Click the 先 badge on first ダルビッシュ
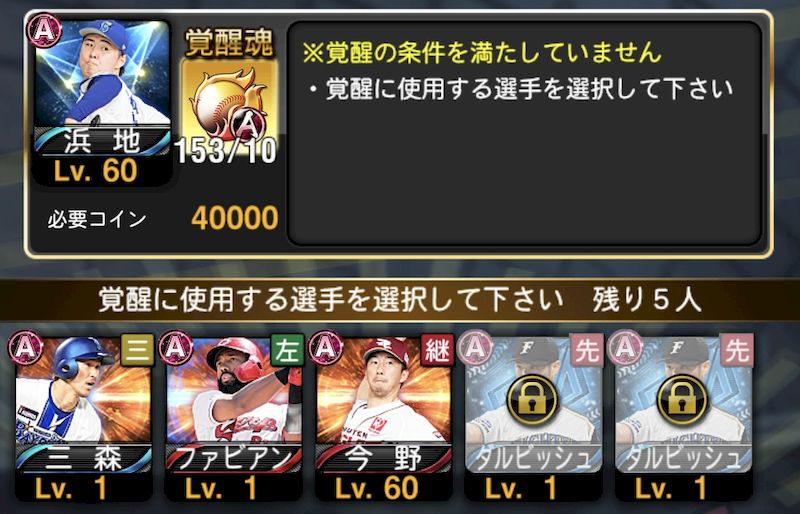This screenshot has height=514, width=800. click(587, 350)
